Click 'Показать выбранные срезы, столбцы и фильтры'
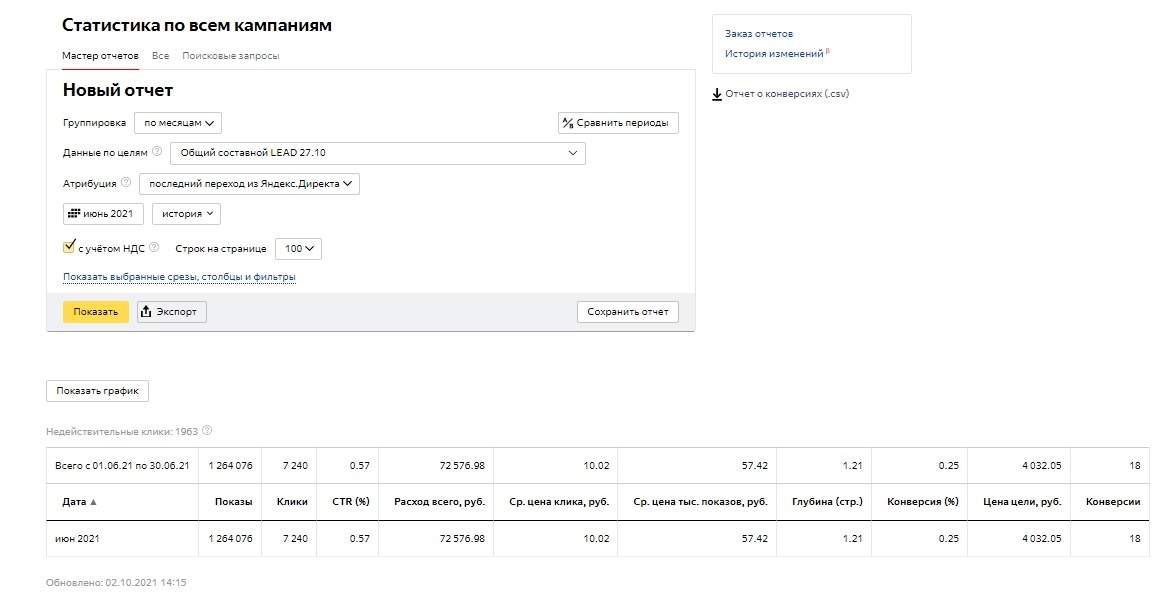The width and height of the screenshot is (1170, 605). (179, 277)
